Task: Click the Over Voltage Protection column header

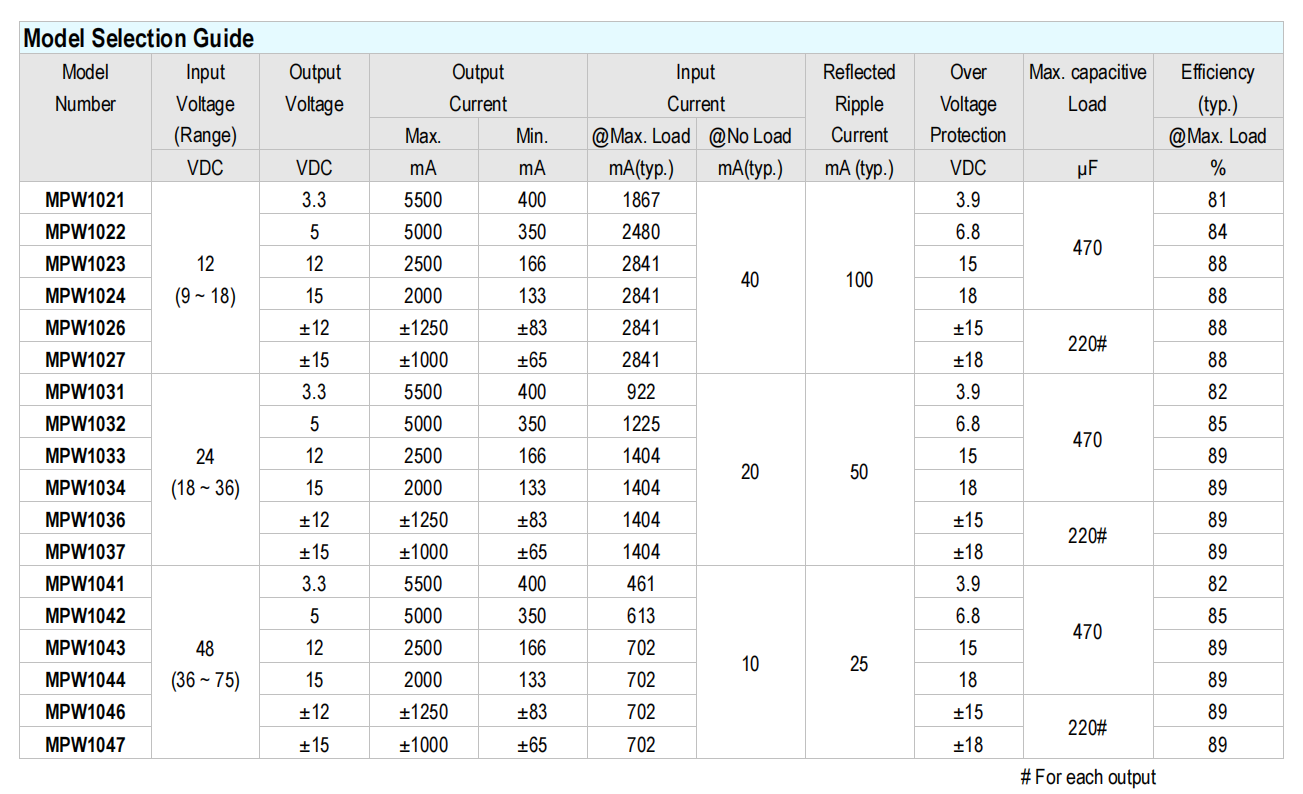Action: [968, 103]
